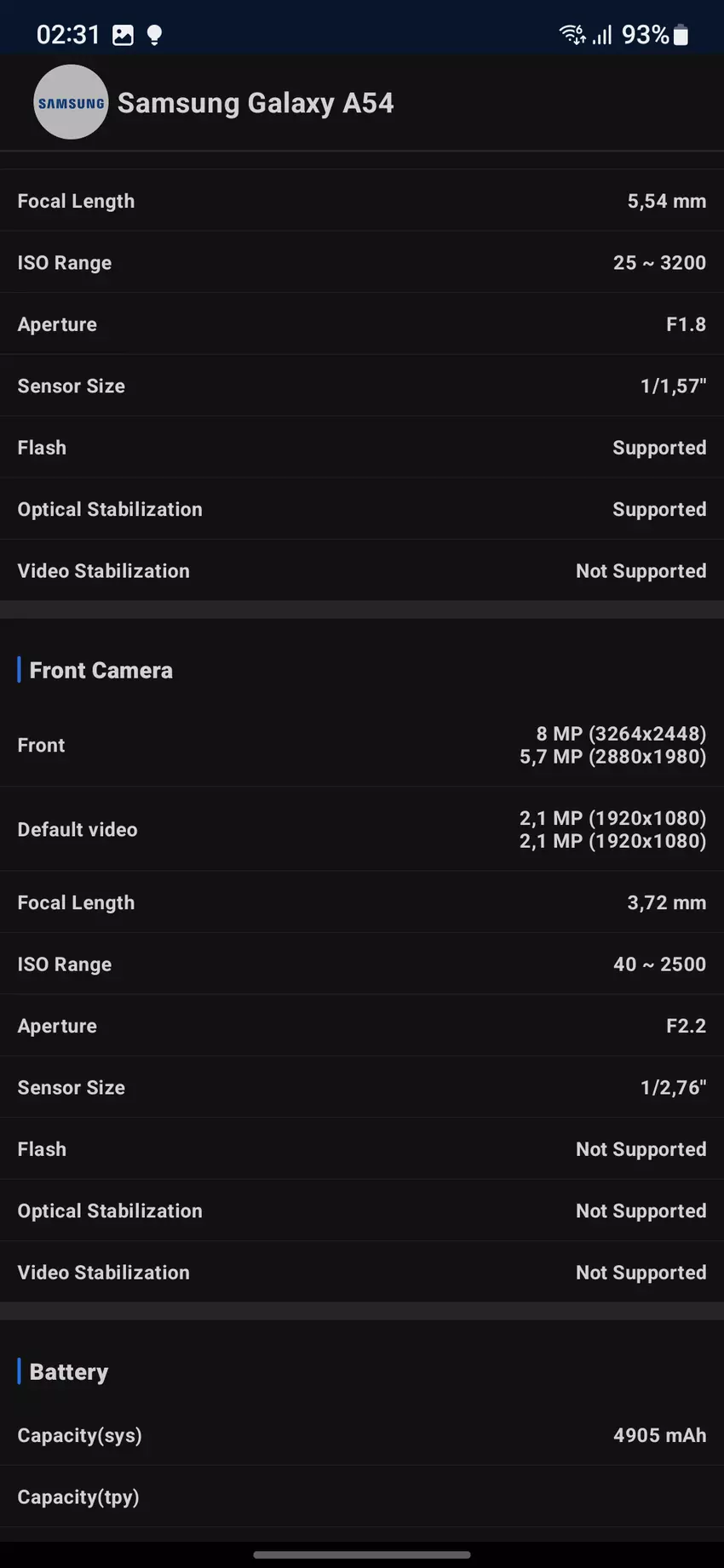Tap the Wi-Fi status icon
Viewport: 724px width, 1568px height.
(572, 35)
